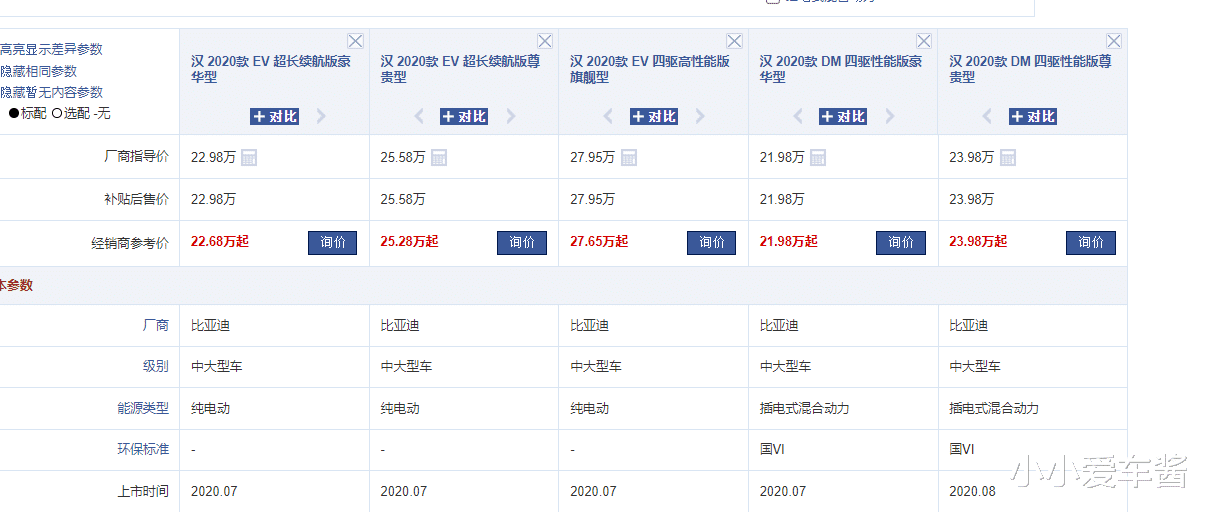Select the red 27.65万起 dealer price

click(x=599, y=241)
